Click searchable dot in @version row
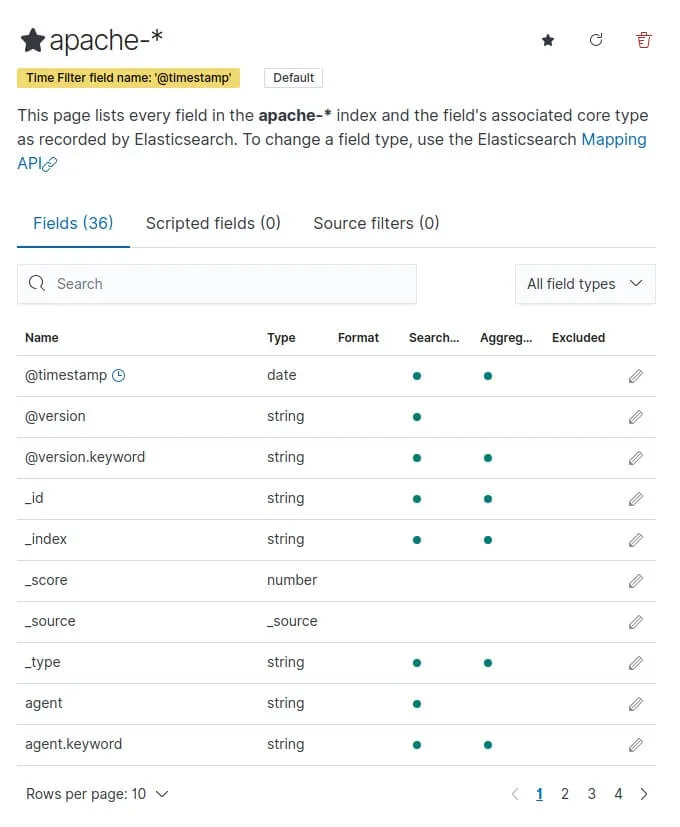This screenshot has width=680, height=827. (417, 417)
